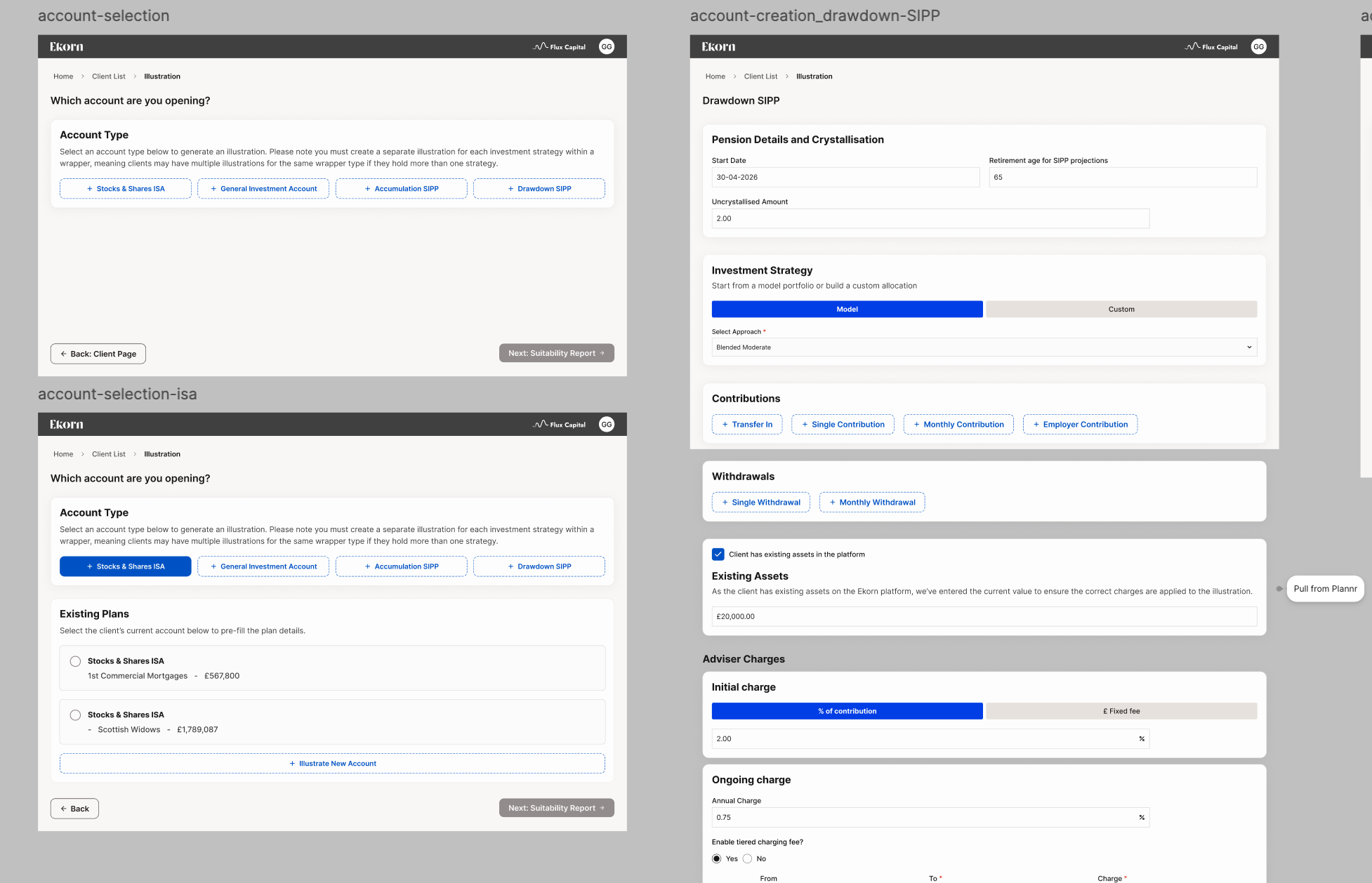Open the Select Approach dropdown
The height and width of the screenshot is (883, 1372).
[x=984, y=347]
